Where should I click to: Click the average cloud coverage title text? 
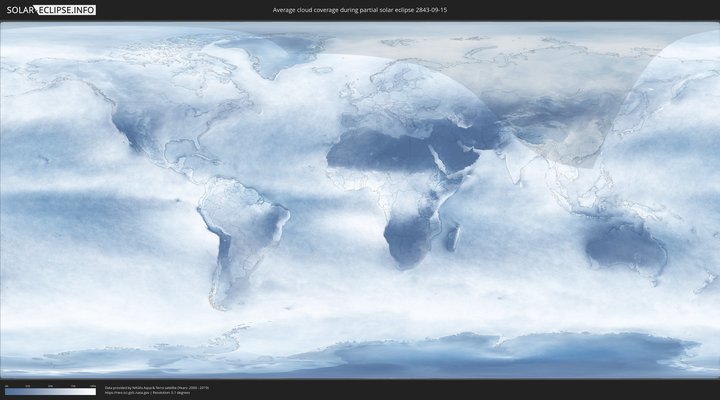(359, 10)
